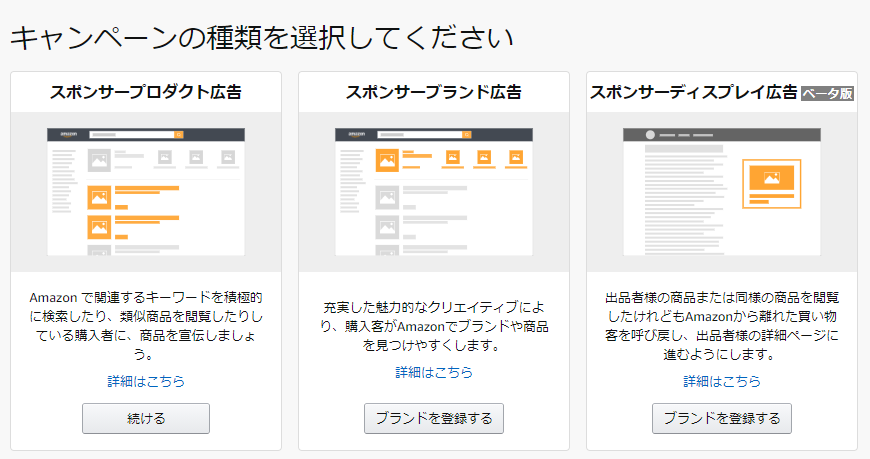Click ブランドを登録する under スポンサーブランド広告

[x=434, y=418]
